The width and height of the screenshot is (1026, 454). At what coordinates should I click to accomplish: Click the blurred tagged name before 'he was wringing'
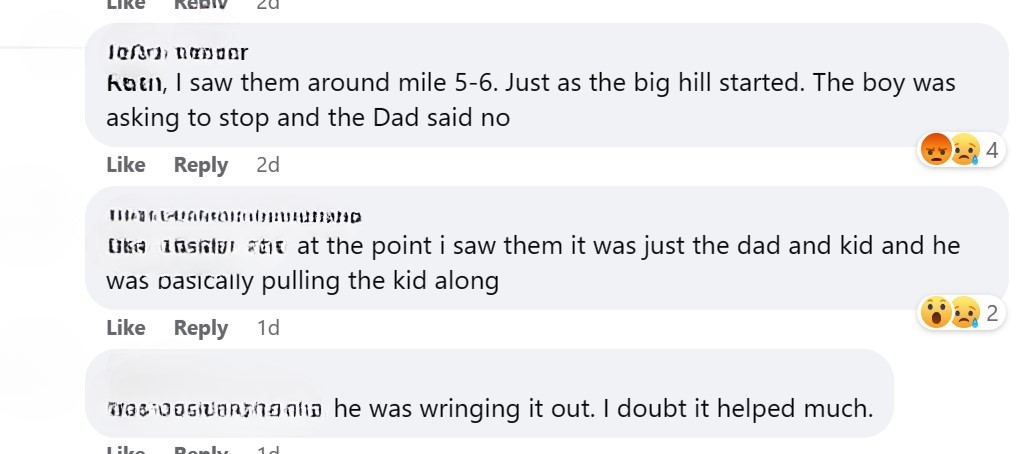pos(214,410)
